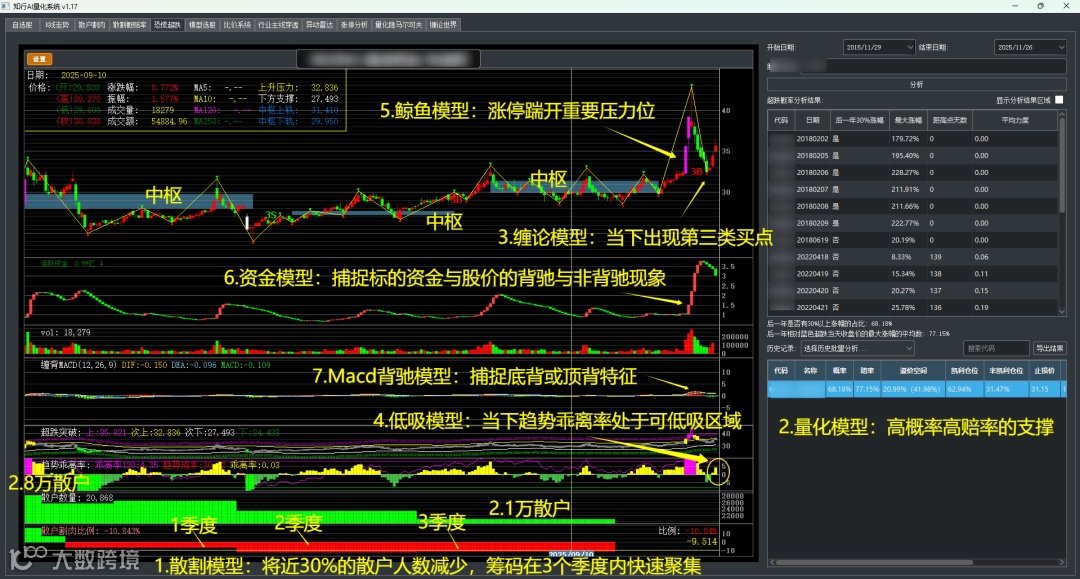Minimize the 知行AI量化系统 window
1080x579 pixels.
1015,6
